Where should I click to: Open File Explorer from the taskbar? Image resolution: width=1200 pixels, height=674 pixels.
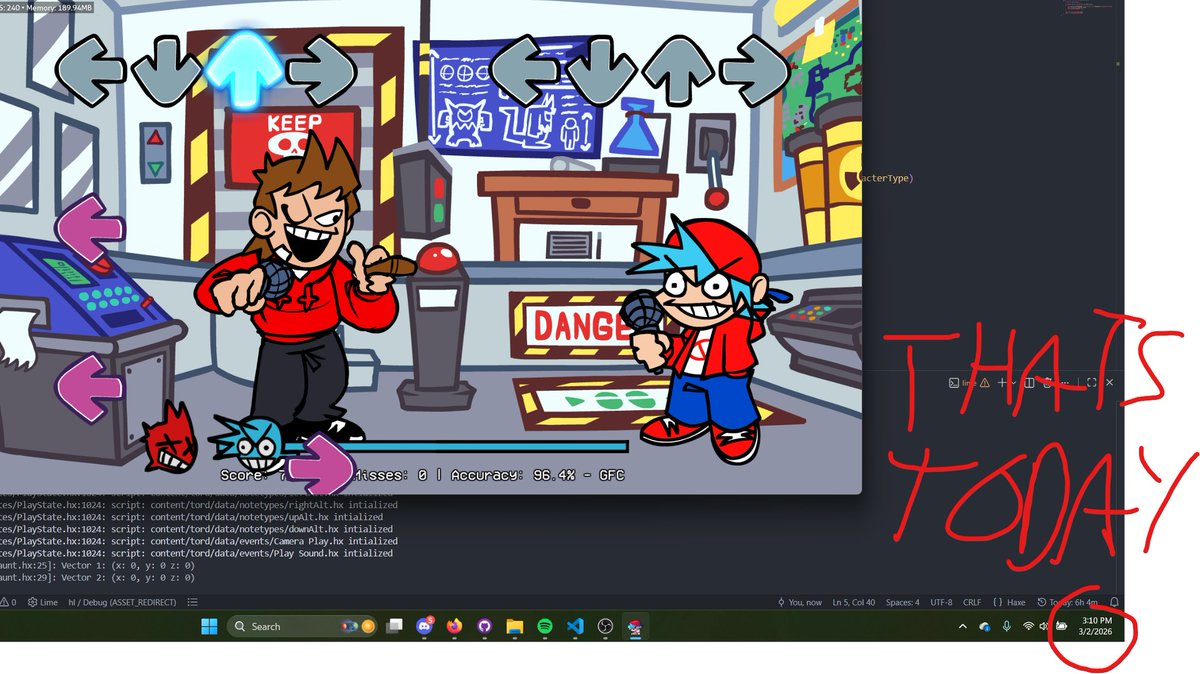515,627
